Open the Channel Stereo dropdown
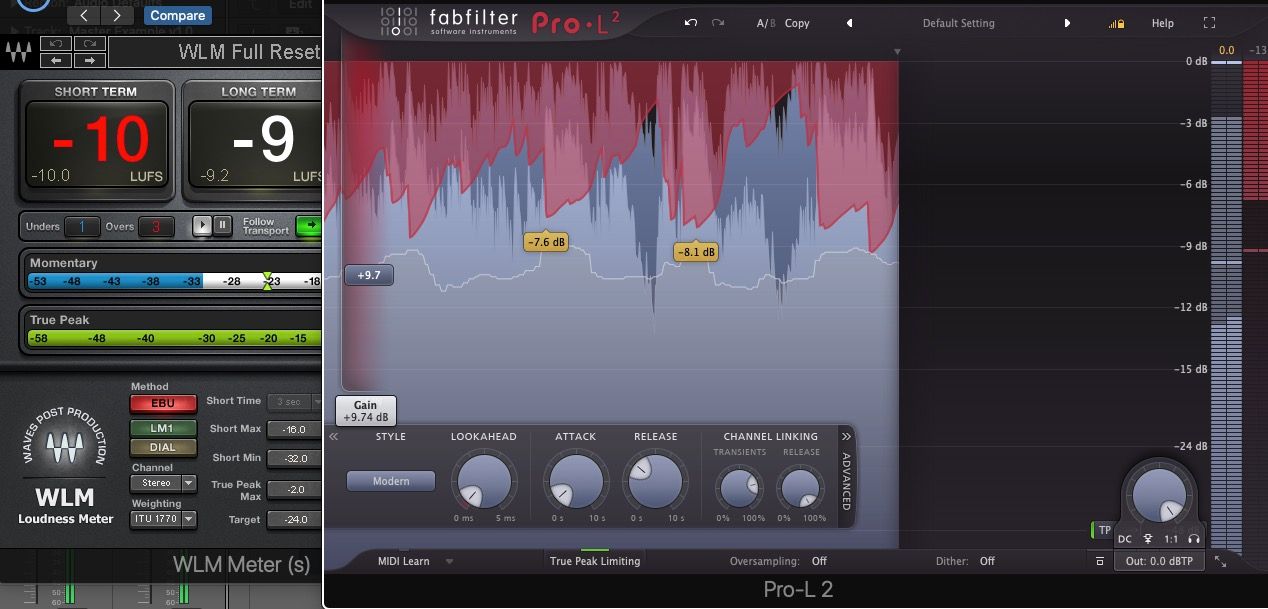Screen dimensions: 1268x609 click(164, 483)
